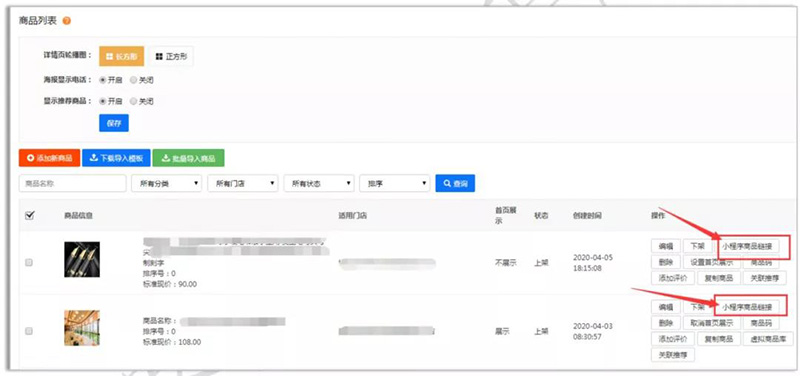Click the 标准现价：90.00 text

click(170, 284)
